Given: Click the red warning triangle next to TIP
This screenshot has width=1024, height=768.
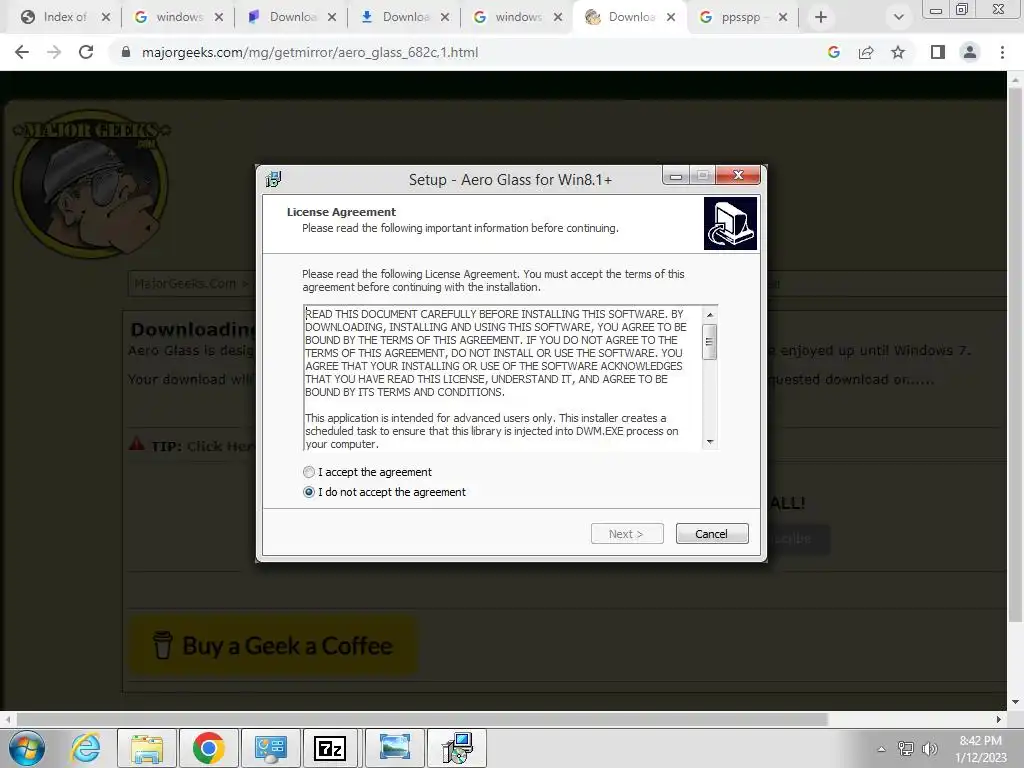Looking at the screenshot, I should (x=136, y=445).
